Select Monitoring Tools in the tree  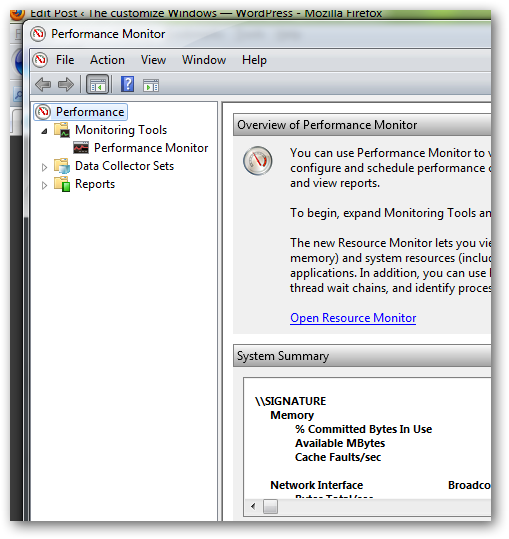(121, 130)
